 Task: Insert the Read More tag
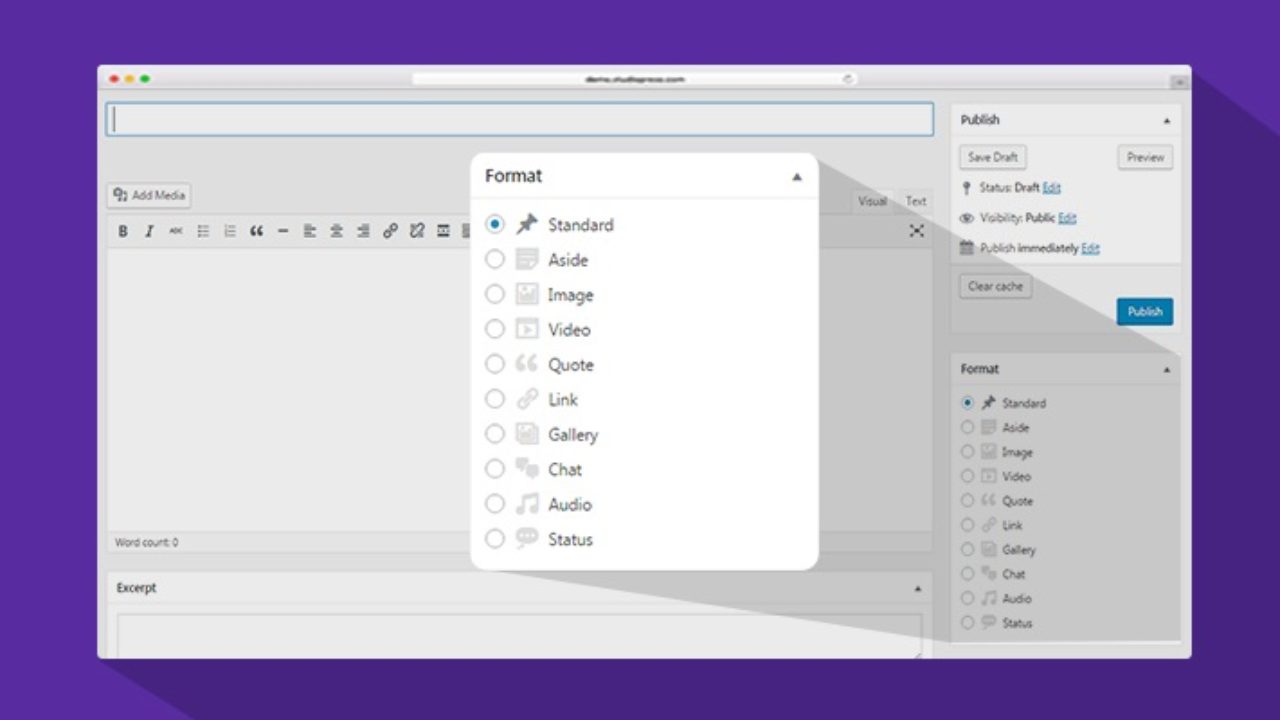point(443,231)
